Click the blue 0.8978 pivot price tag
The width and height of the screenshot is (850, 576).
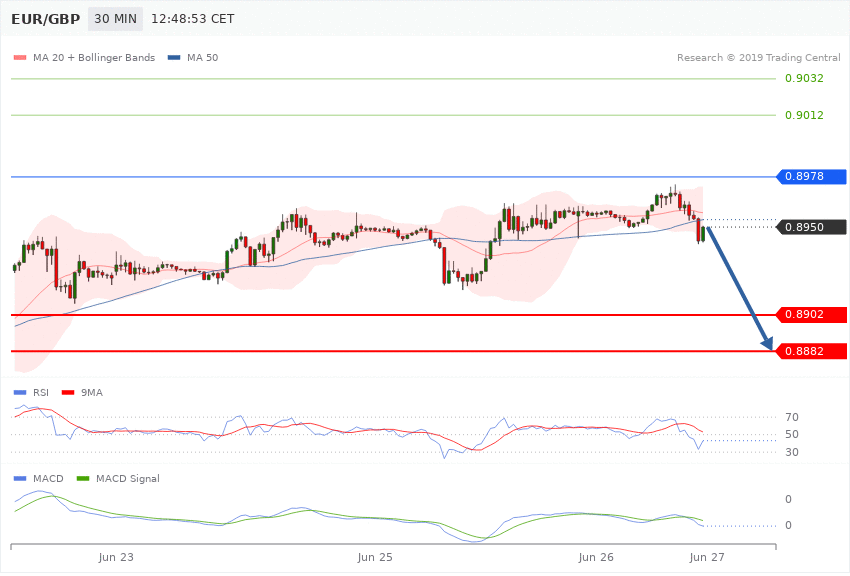click(812, 177)
